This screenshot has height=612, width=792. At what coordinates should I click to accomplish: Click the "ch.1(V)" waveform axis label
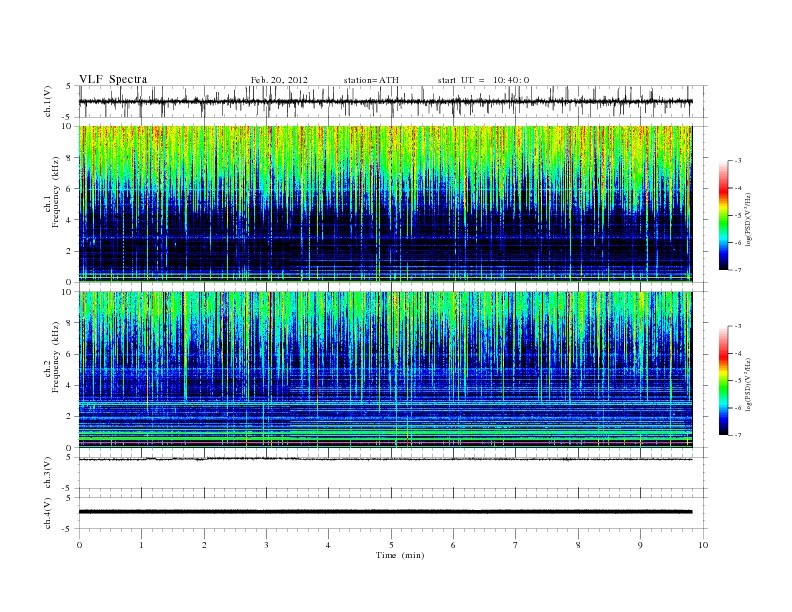pyautogui.click(x=48, y=101)
